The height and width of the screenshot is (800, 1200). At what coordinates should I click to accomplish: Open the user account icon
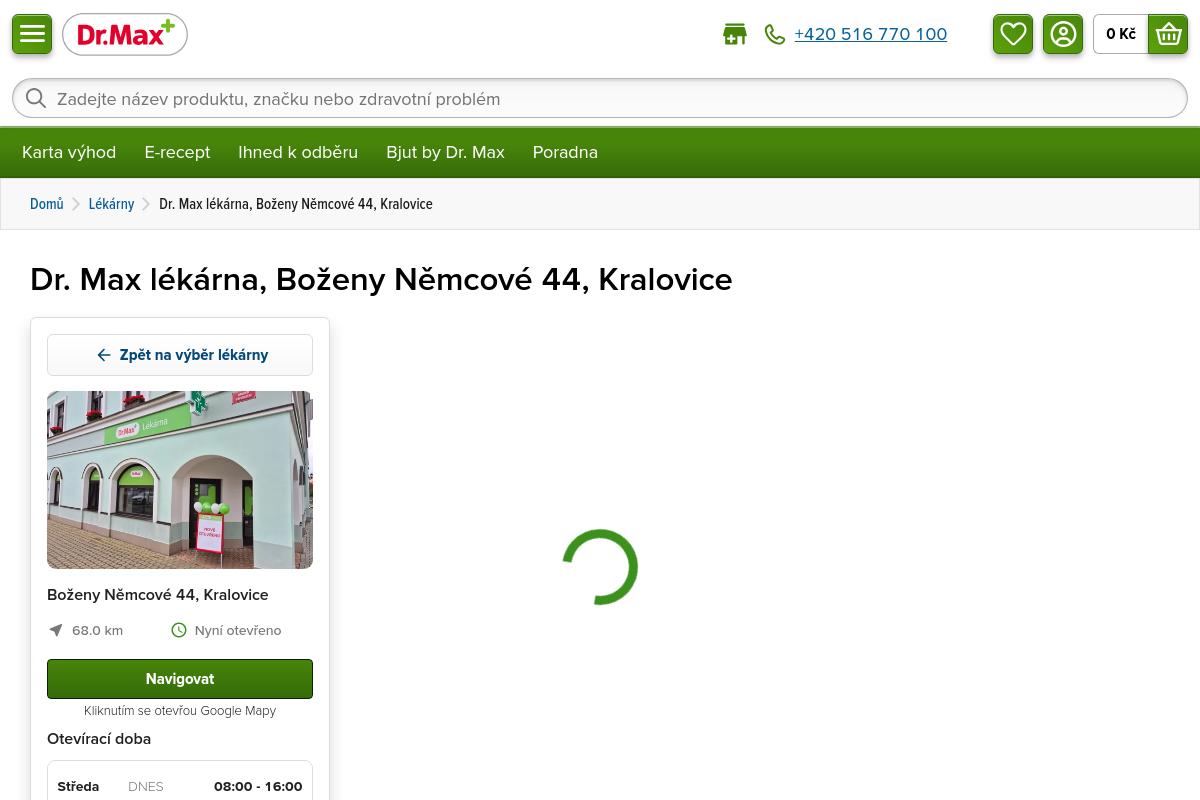tap(1063, 34)
